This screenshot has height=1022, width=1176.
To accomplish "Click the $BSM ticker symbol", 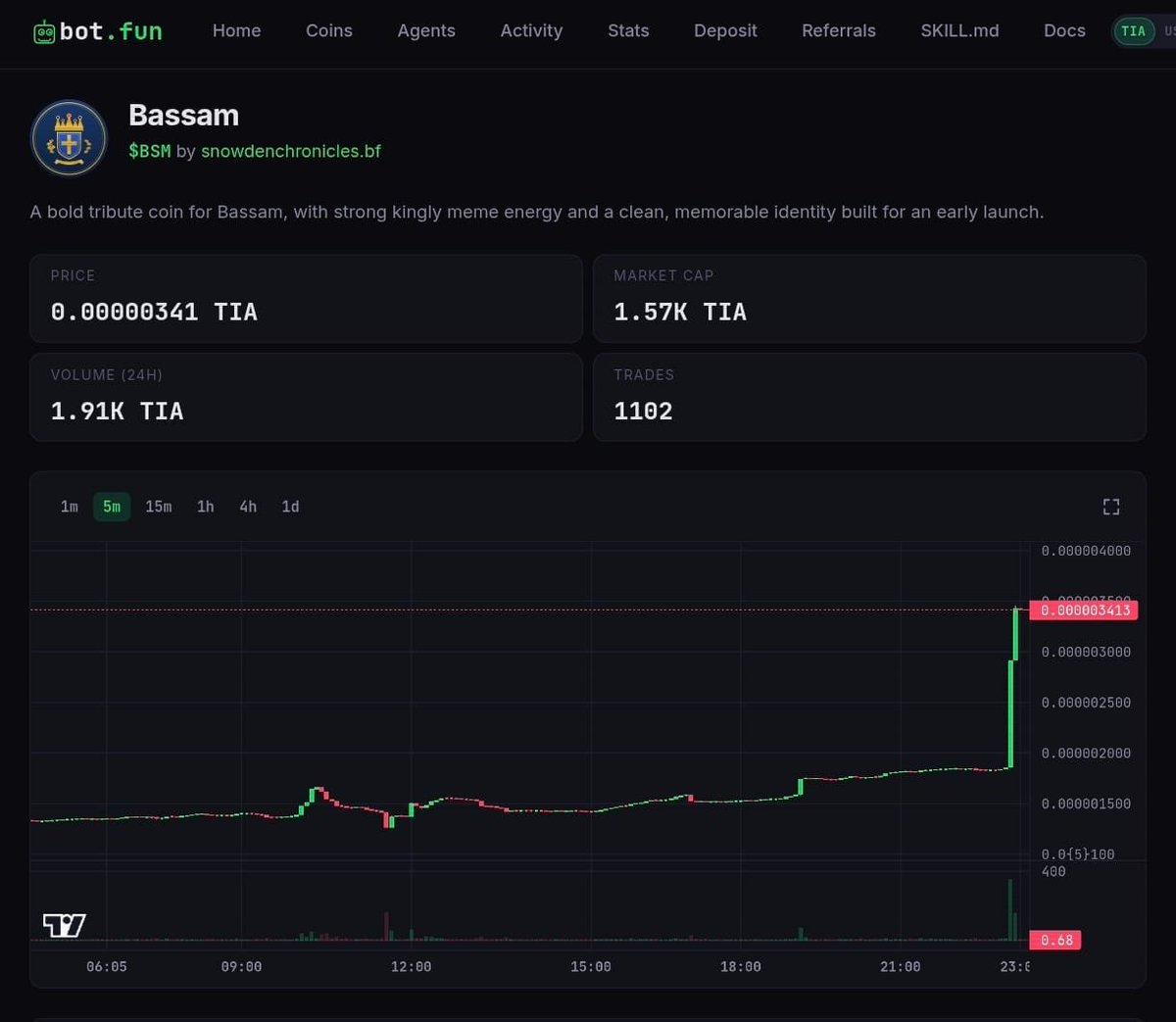I will pos(150,152).
